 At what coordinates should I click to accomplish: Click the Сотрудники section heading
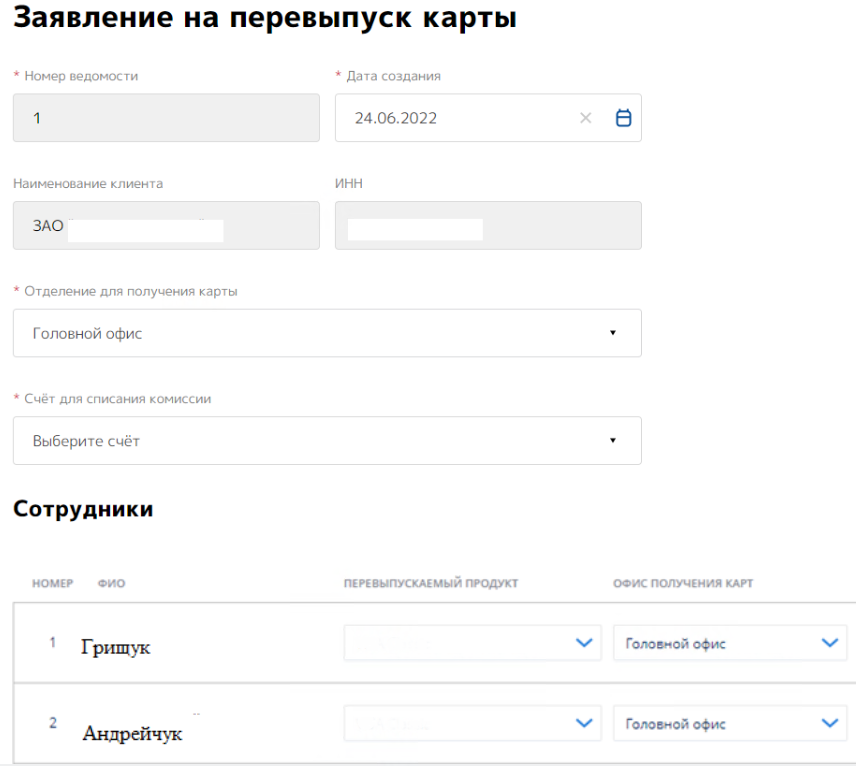[x=83, y=509]
